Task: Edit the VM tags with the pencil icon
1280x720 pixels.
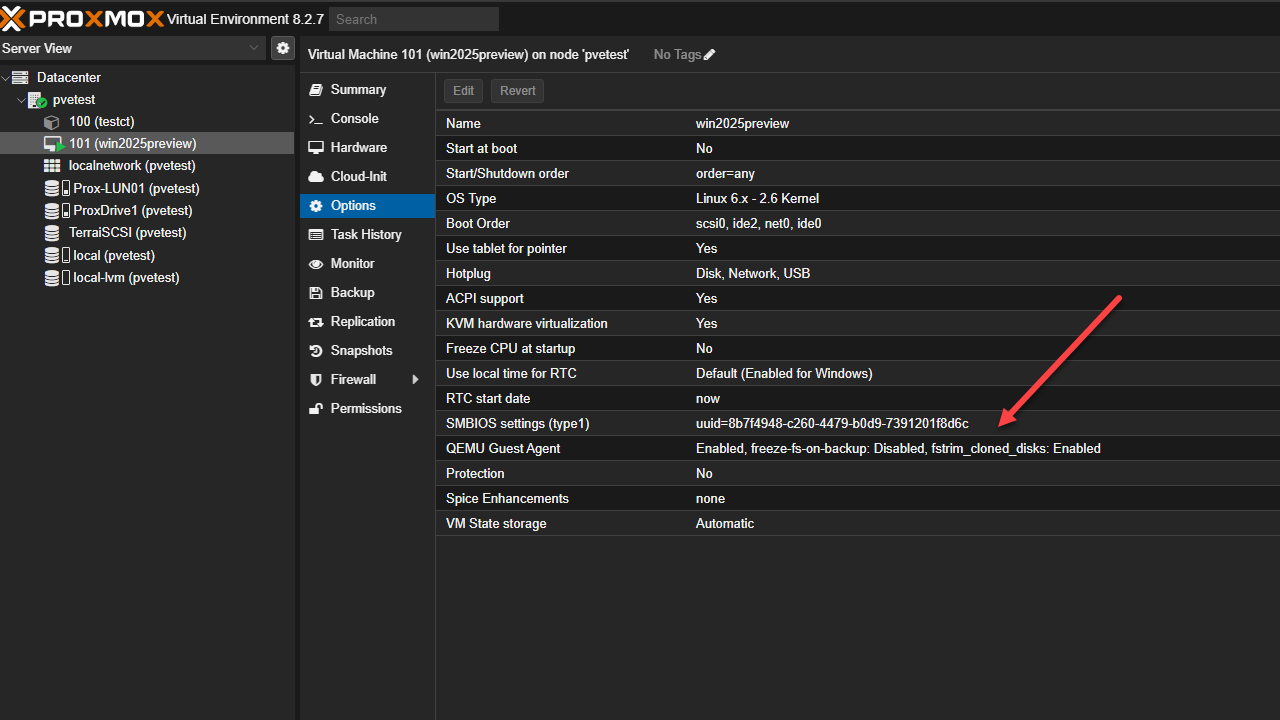Action: click(711, 55)
